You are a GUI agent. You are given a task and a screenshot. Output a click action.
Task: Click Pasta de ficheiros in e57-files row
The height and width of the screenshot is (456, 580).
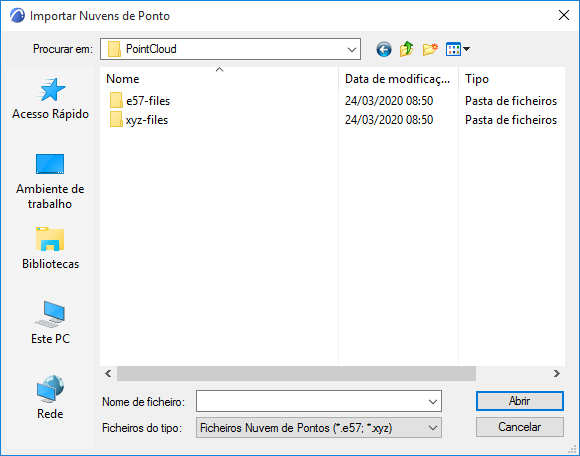pyautogui.click(x=511, y=101)
